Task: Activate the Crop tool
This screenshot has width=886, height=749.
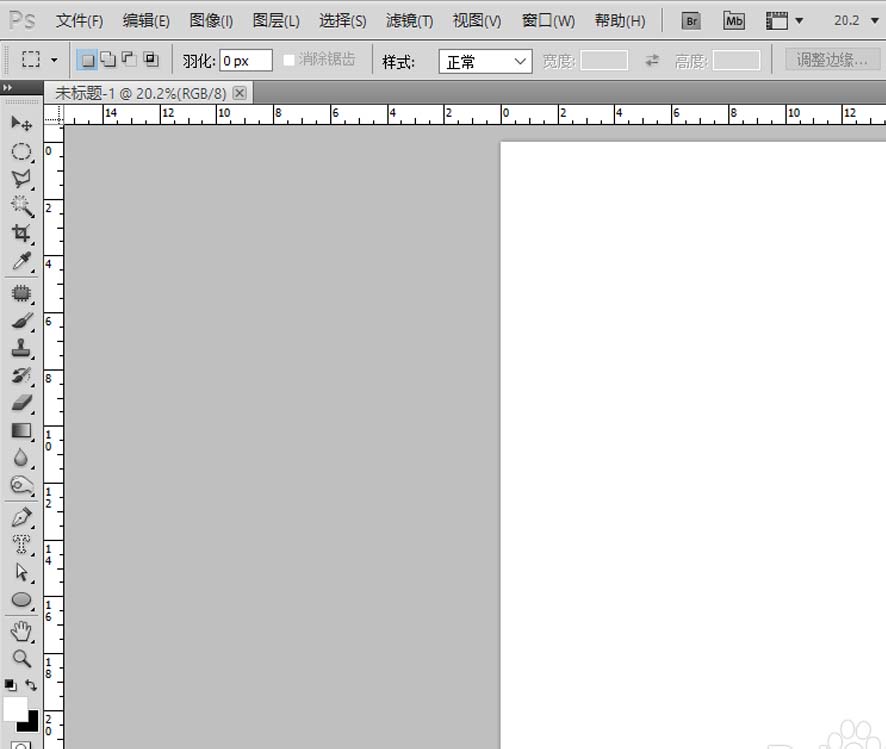Action: click(22, 233)
